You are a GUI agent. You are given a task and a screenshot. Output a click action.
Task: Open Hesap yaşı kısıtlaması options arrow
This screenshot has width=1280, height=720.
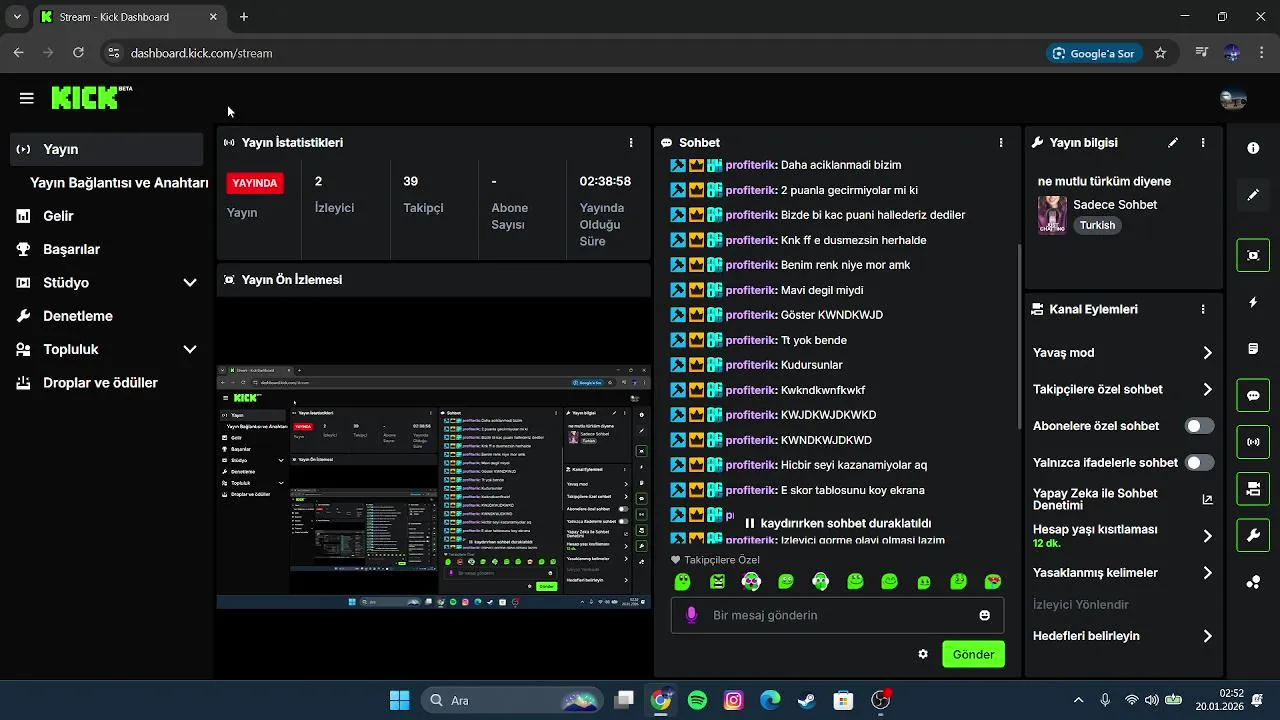pos(1207,536)
